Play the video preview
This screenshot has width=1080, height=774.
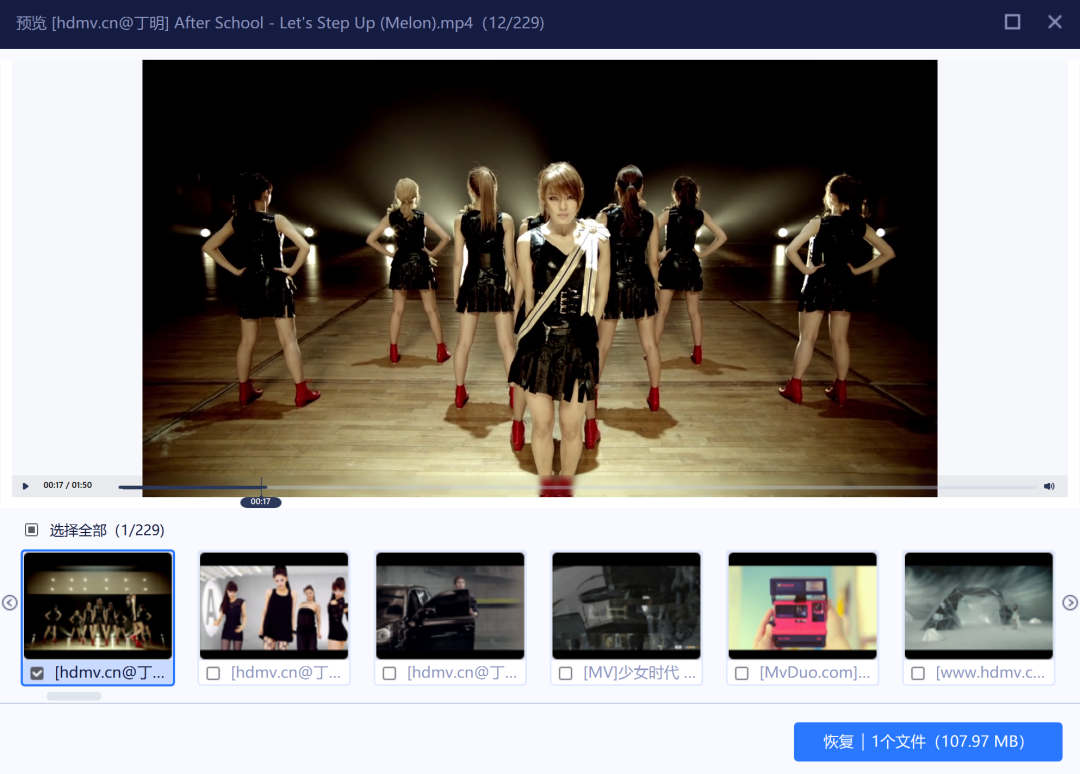coord(25,485)
